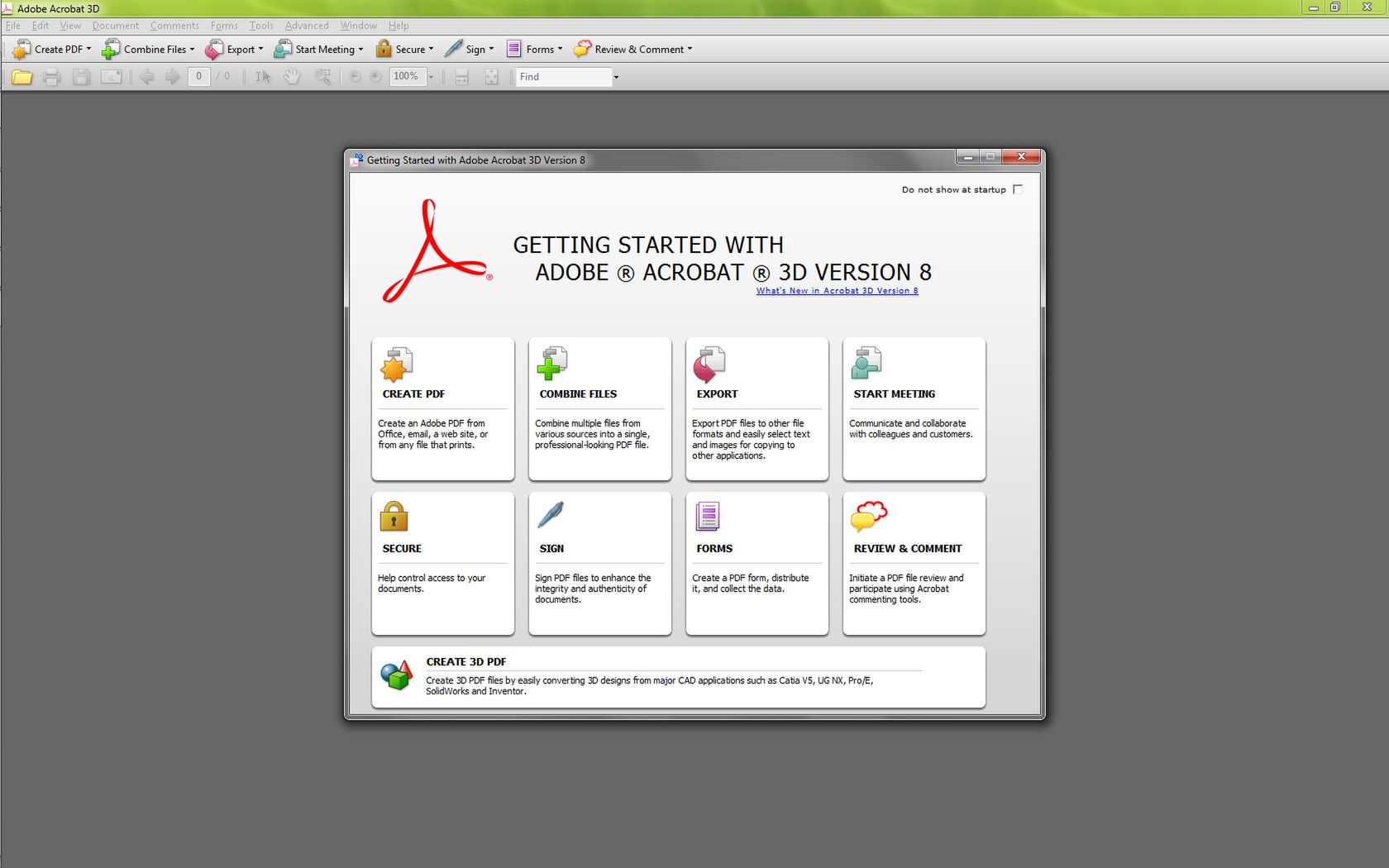Open What's New in Acrobat 3D Version 8 link
The width and height of the screenshot is (1389, 868).
837,290
